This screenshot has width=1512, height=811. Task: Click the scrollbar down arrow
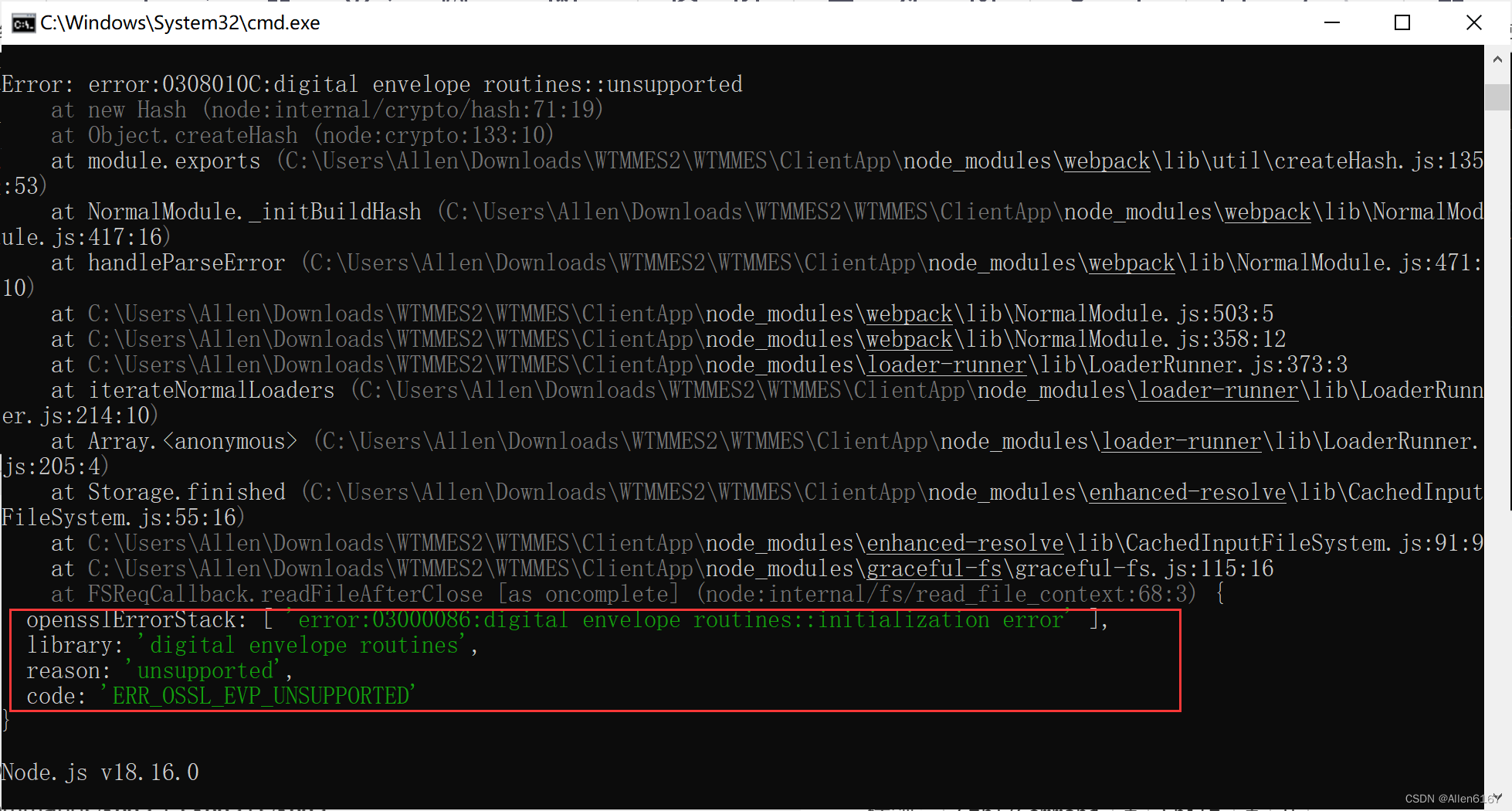(x=1497, y=798)
